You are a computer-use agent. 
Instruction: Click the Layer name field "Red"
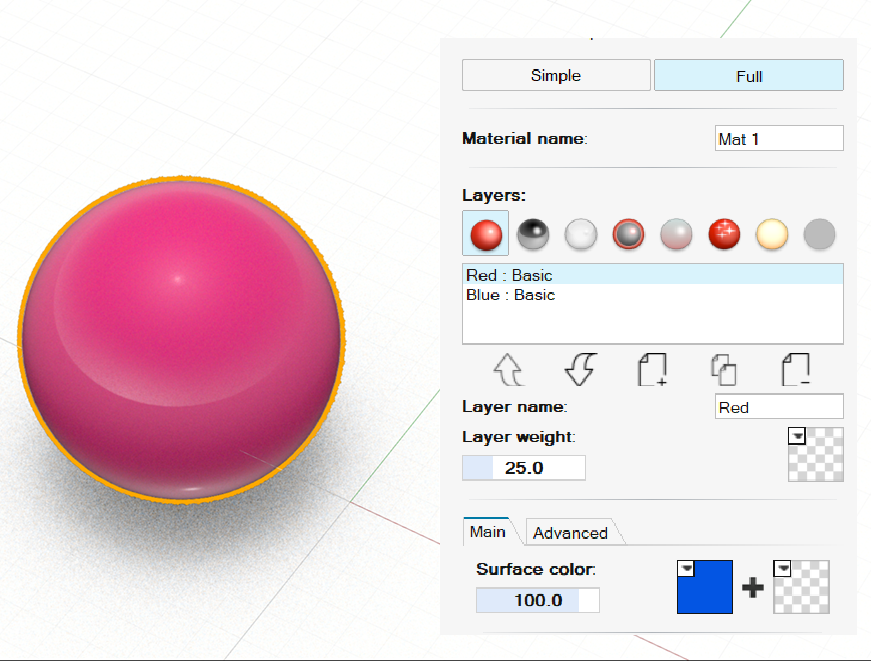[779, 407]
